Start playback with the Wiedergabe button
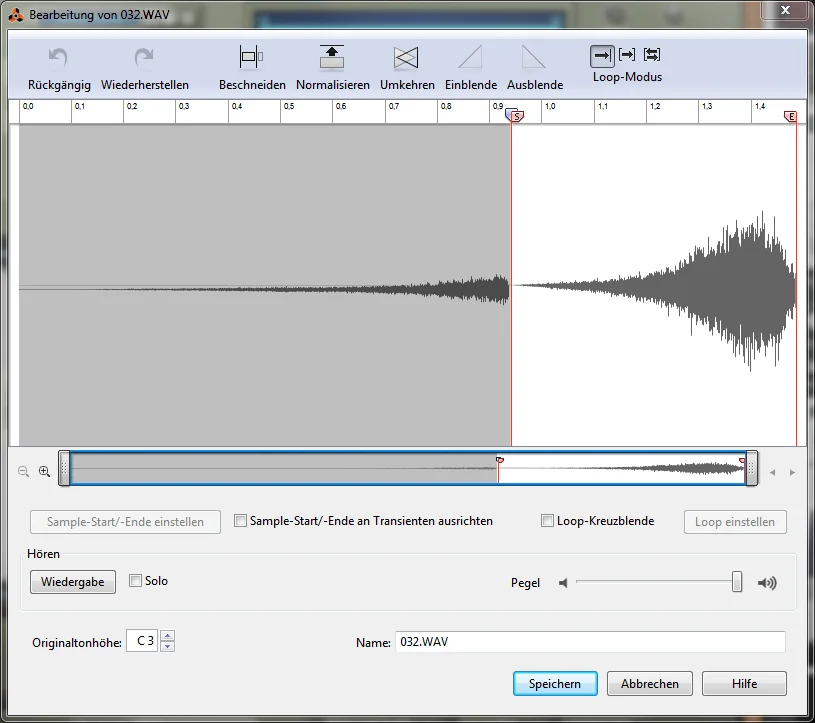The image size is (815, 723). (x=73, y=582)
